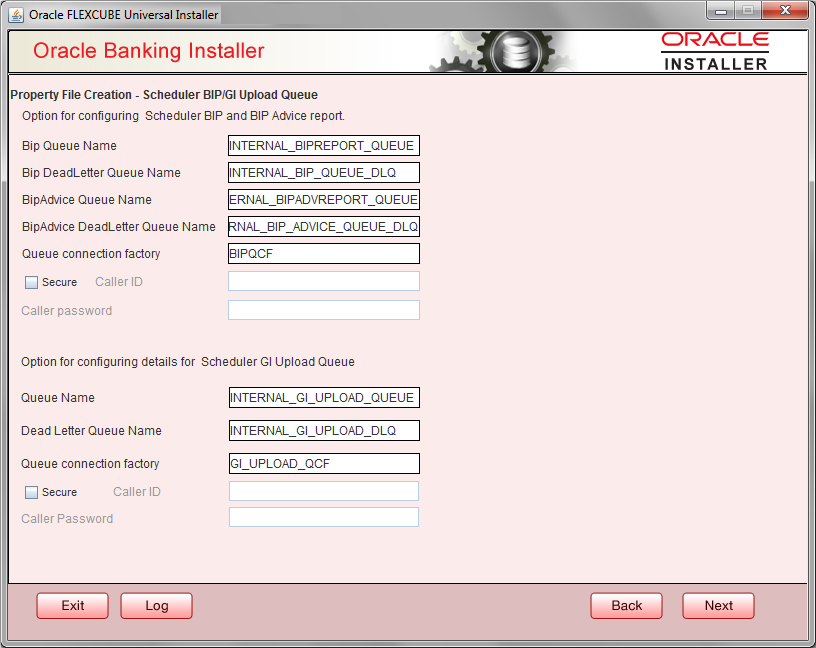Click the Scheduler BIP Advice report option text
816x648 pixels.
point(183,116)
